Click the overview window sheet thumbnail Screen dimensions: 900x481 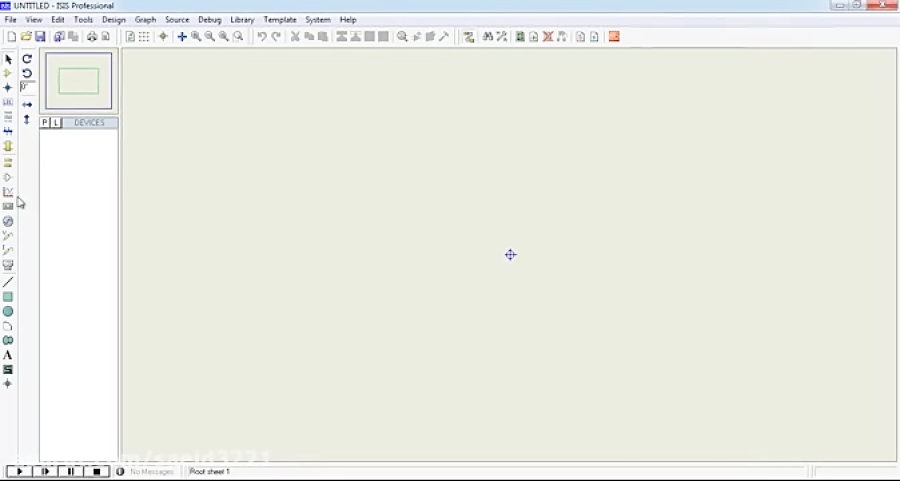click(x=79, y=81)
